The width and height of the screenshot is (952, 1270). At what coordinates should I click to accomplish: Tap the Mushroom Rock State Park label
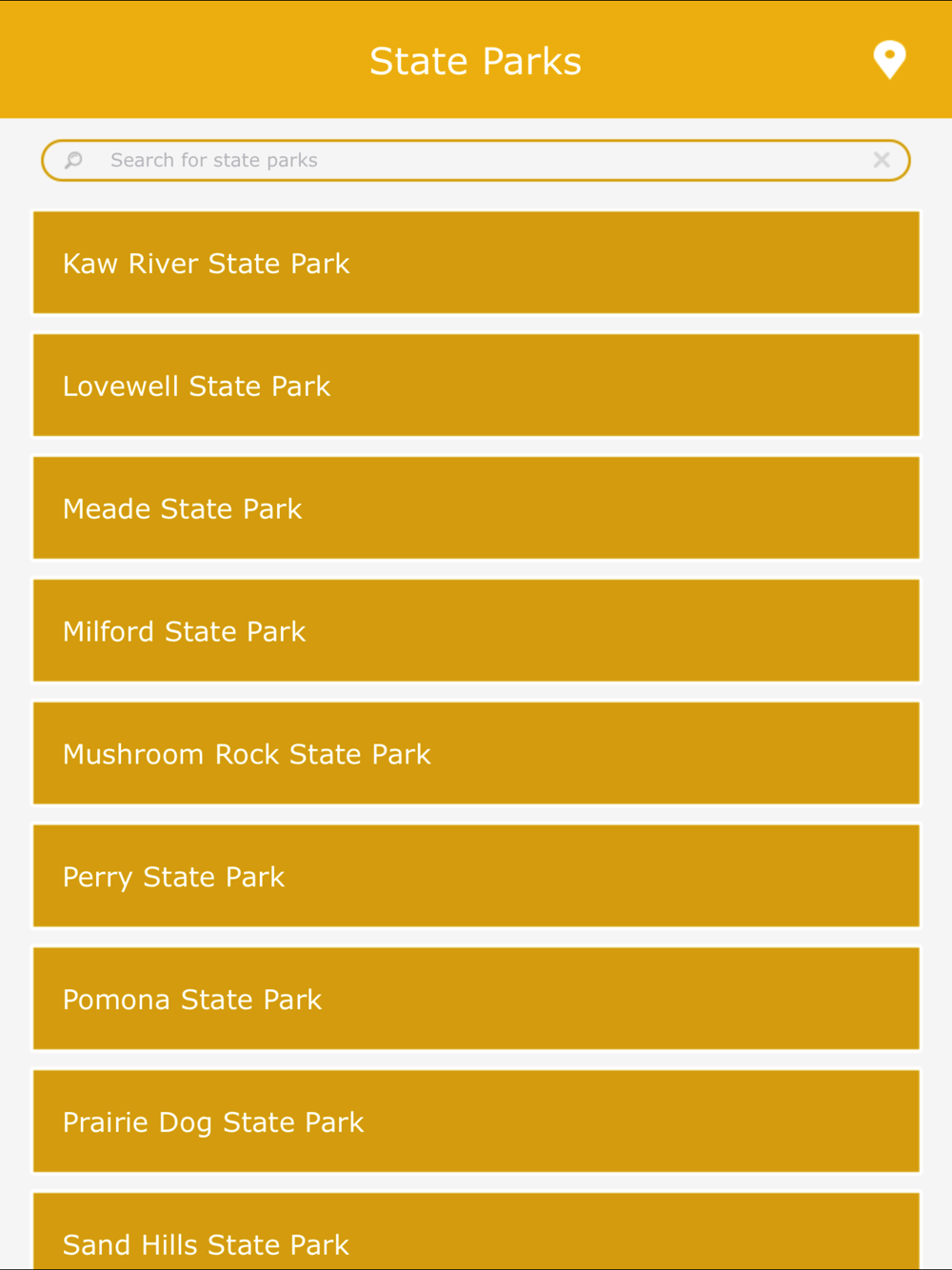247,755
